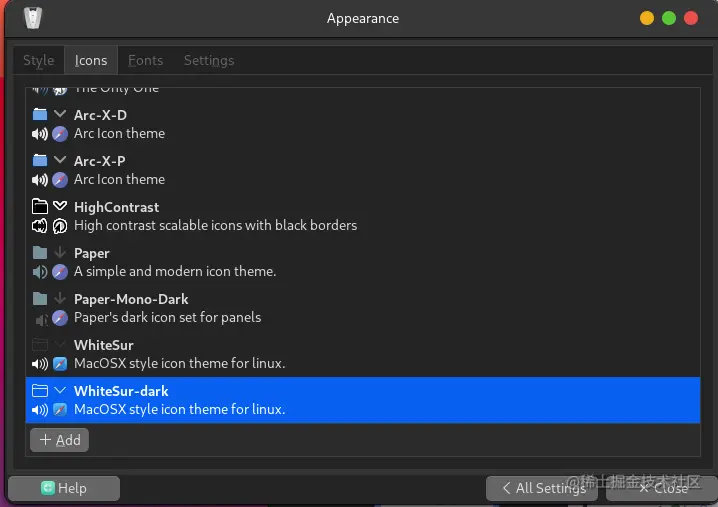The image size is (718, 507).
Task: Click the red close window button
Action: pos(691,18)
